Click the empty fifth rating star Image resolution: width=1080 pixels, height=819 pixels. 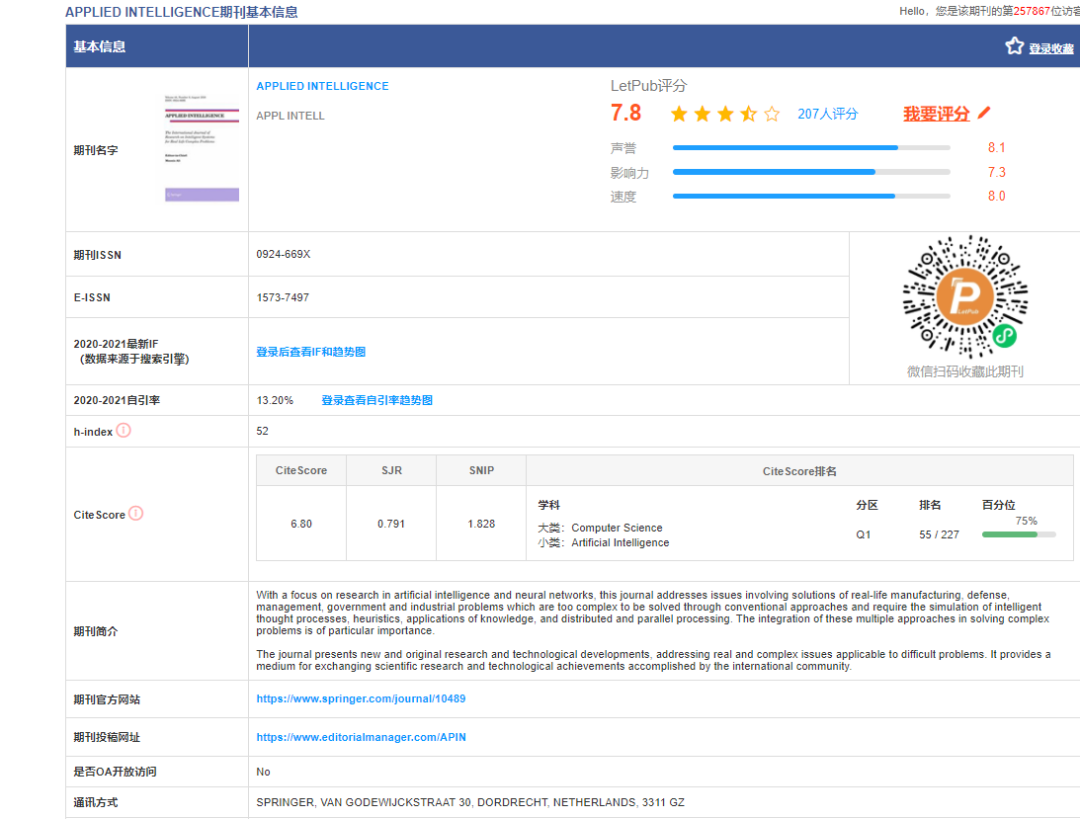click(772, 114)
